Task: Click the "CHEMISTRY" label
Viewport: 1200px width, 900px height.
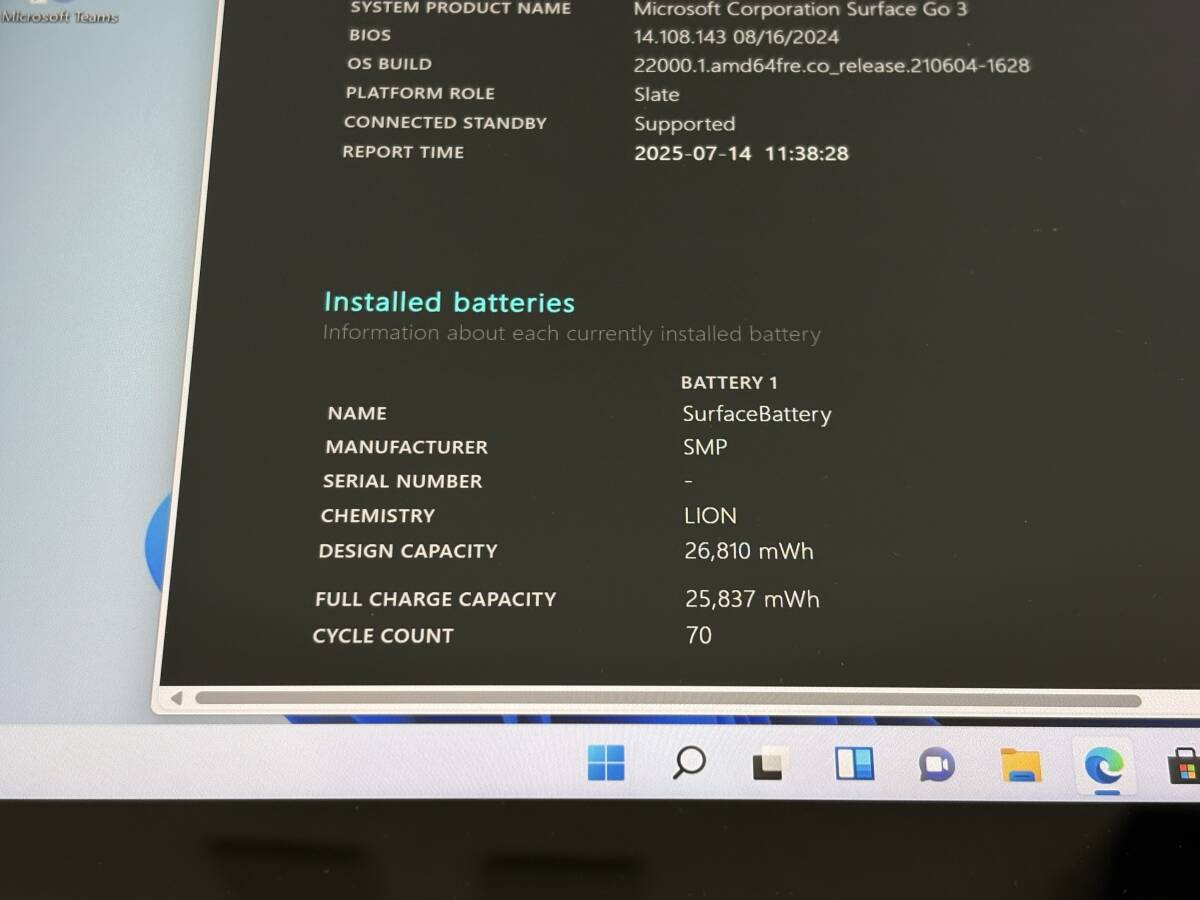Action: (378, 516)
